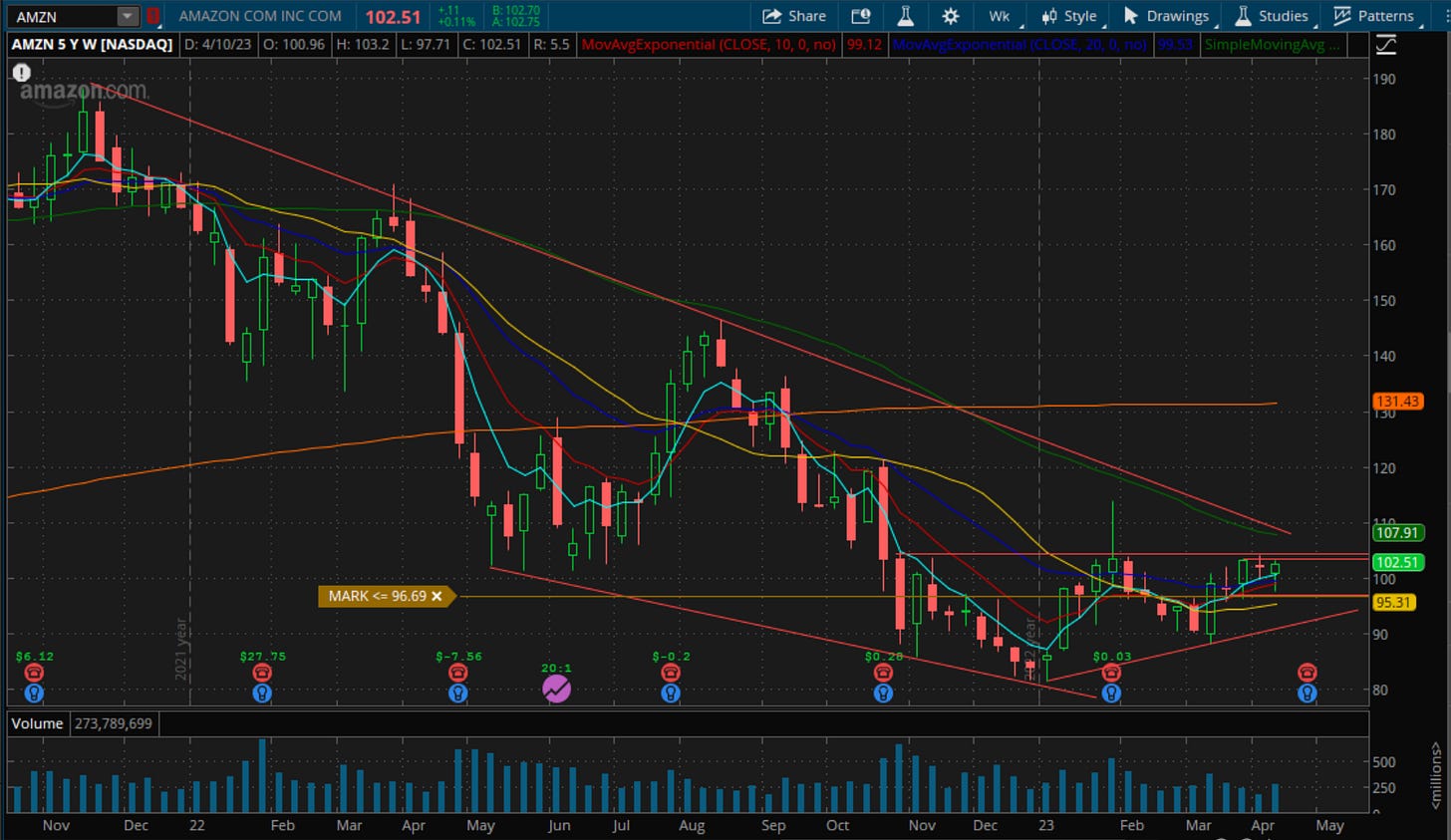Click the conference call phone icon below $6.12
Viewport: 1451px width, 840px height.
click(34, 673)
